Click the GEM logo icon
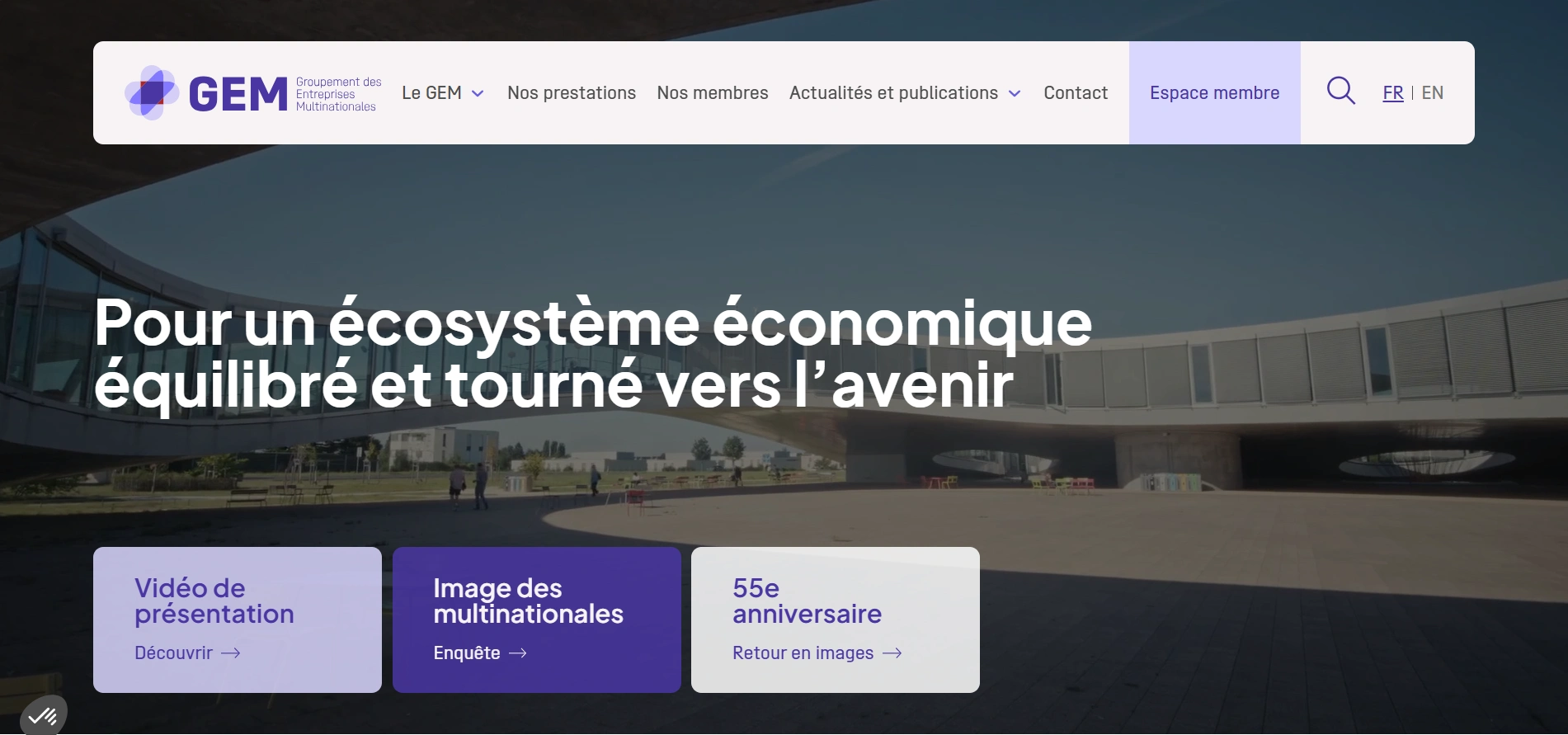Screen dimensions: 1568x735 click(x=152, y=92)
